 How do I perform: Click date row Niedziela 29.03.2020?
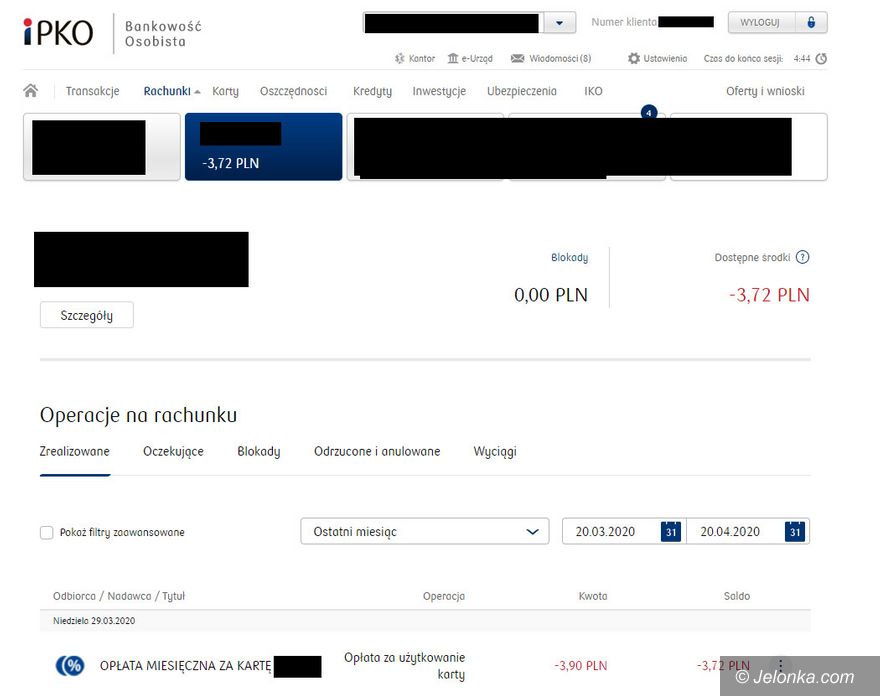[x=425, y=621]
